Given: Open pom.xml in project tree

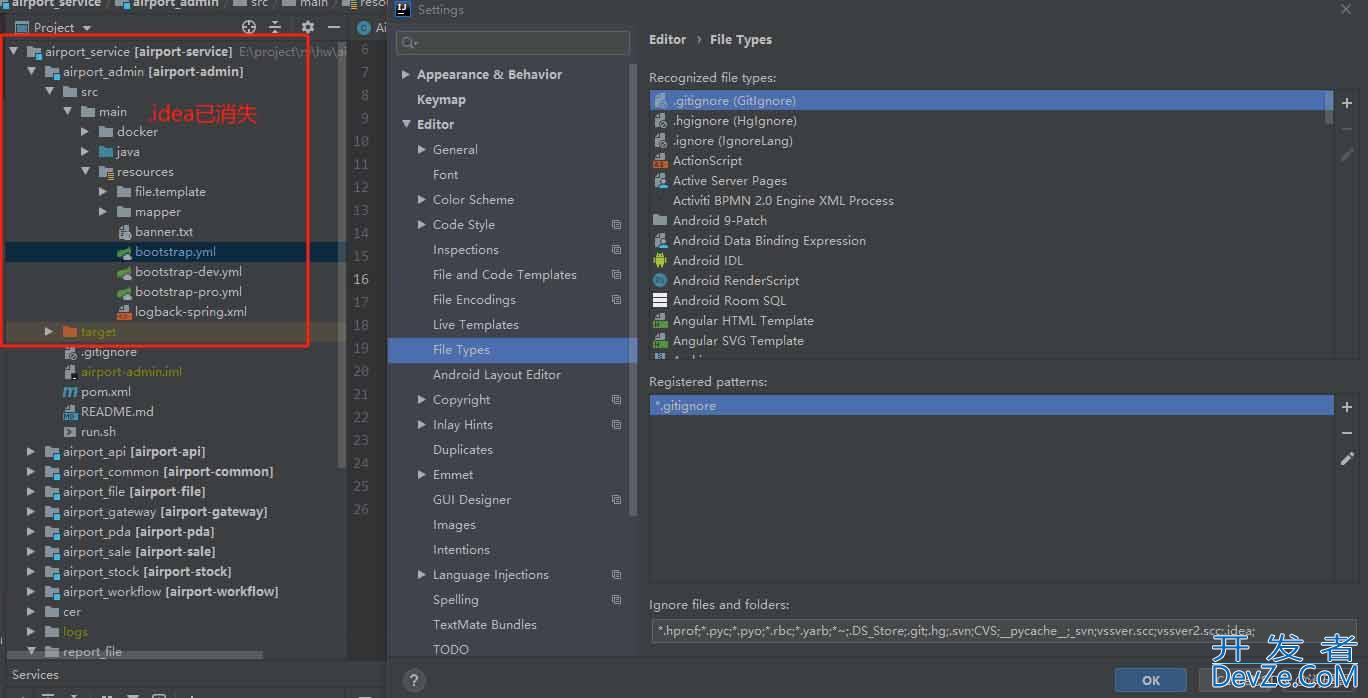Looking at the screenshot, I should pyautogui.click(x=106, y=392).
